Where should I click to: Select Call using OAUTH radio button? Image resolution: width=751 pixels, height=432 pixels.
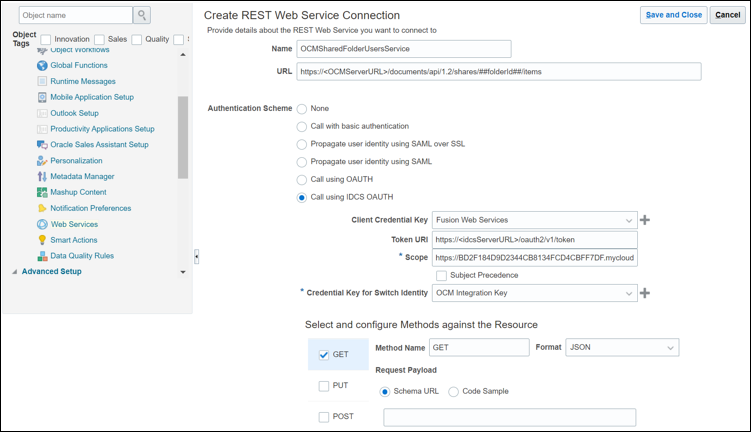(302, 180)
